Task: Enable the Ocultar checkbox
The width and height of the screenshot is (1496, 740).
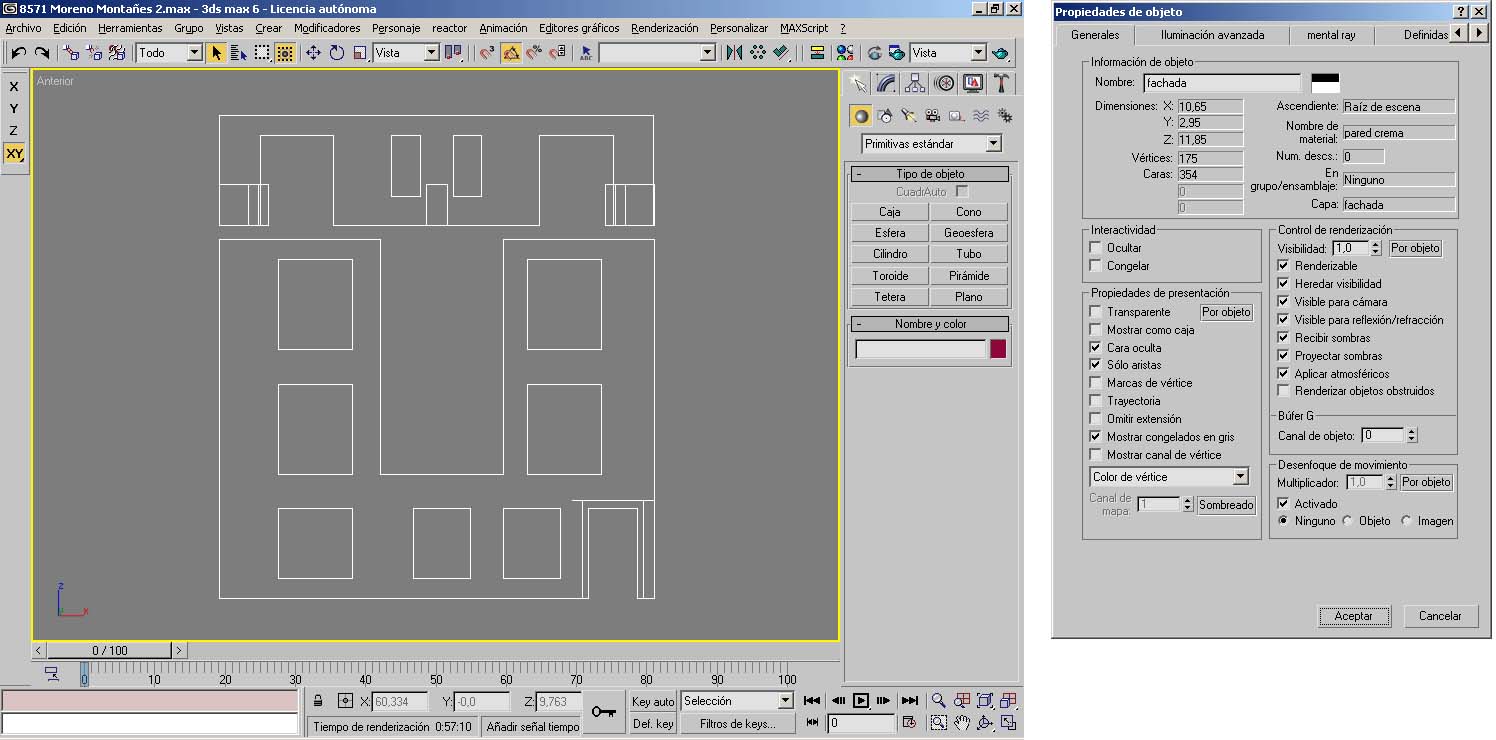Action: [x=1096, y=248]
